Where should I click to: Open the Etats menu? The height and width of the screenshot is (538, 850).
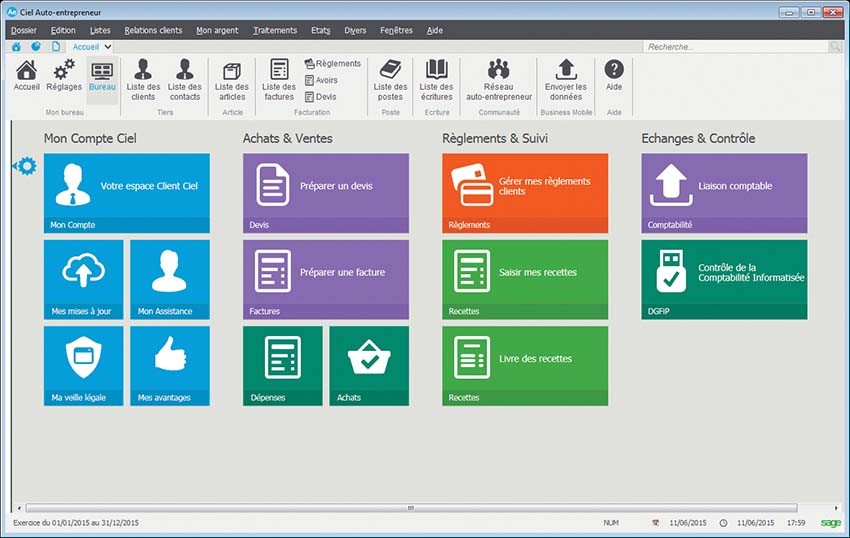tap(321, 30)
